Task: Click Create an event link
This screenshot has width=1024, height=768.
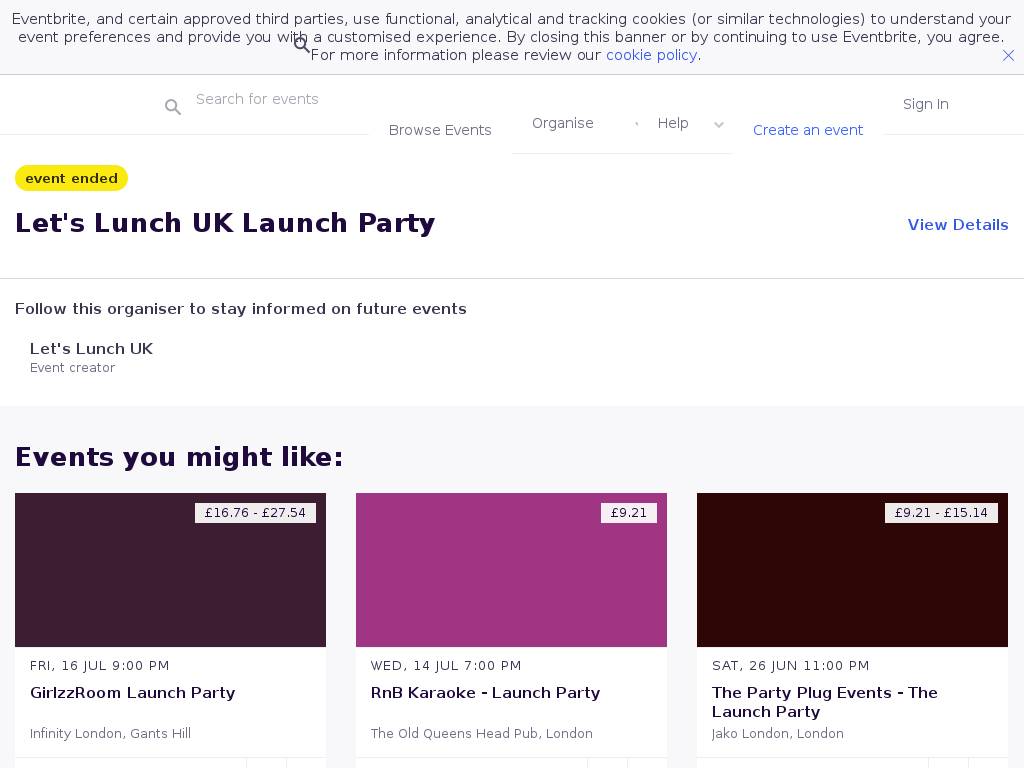Action: [808, 130]
